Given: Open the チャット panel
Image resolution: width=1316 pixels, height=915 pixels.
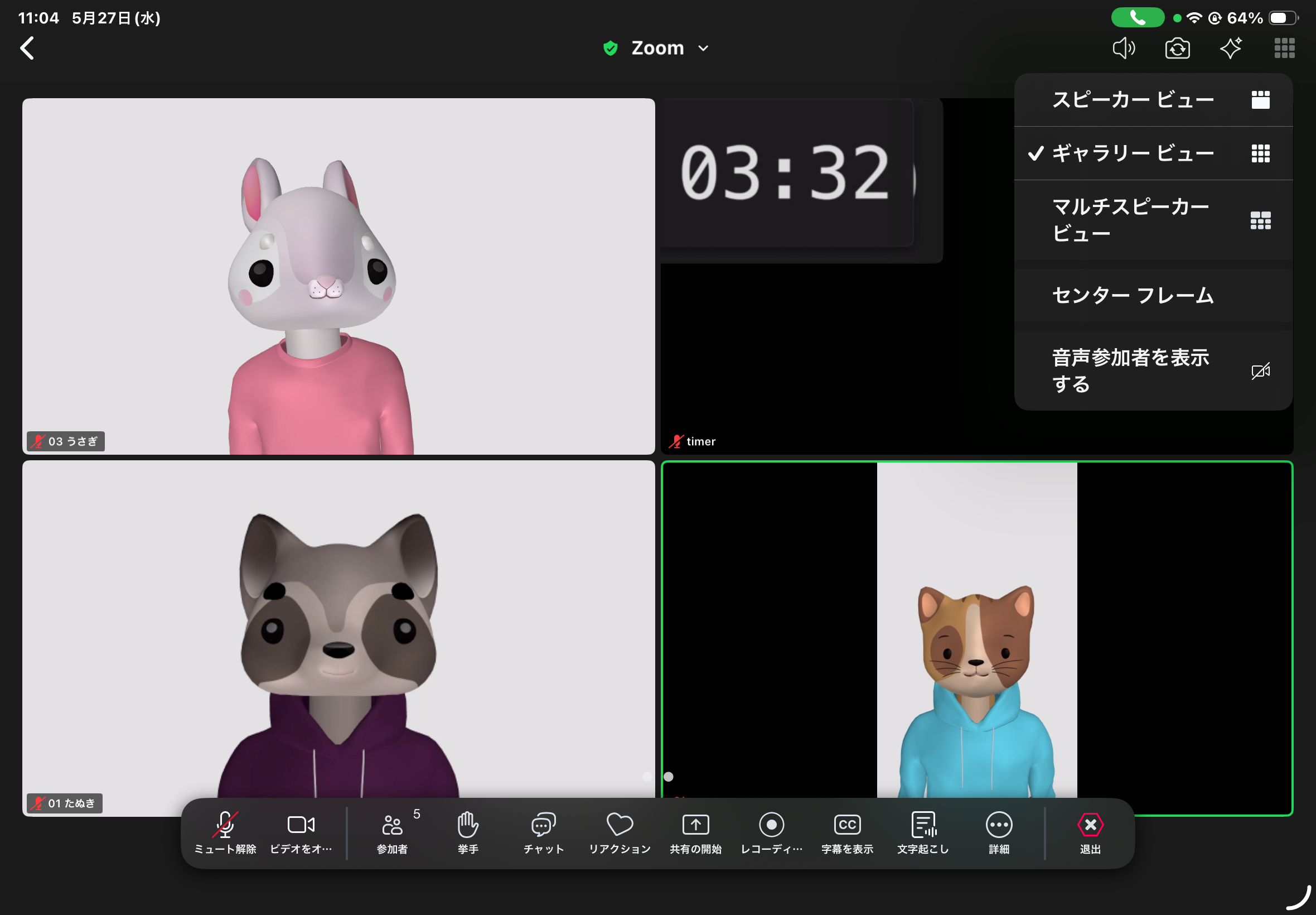Looking at the screenshot, I should pyautogui.click(x=544, y=833).
